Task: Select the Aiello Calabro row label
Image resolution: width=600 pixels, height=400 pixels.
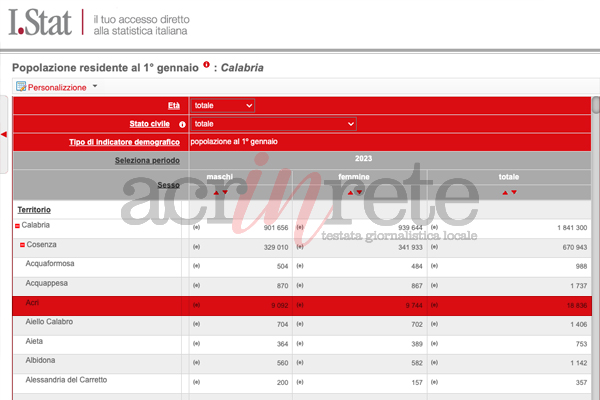Action: 49,322
